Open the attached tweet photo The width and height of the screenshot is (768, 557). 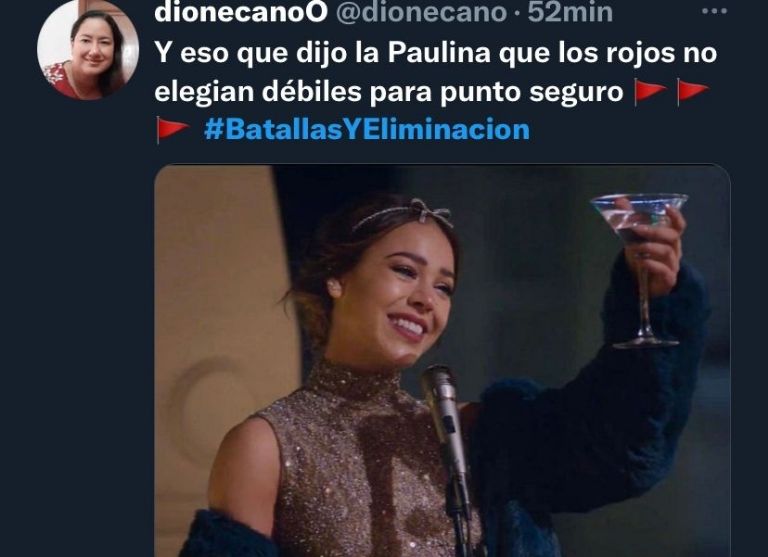442,361
